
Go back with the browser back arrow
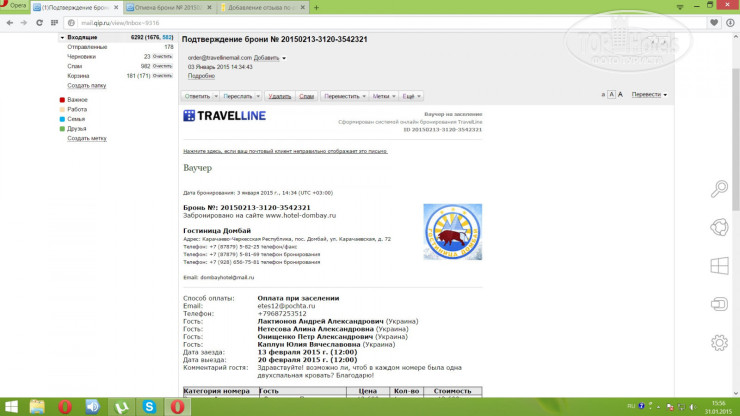point(8,20)
